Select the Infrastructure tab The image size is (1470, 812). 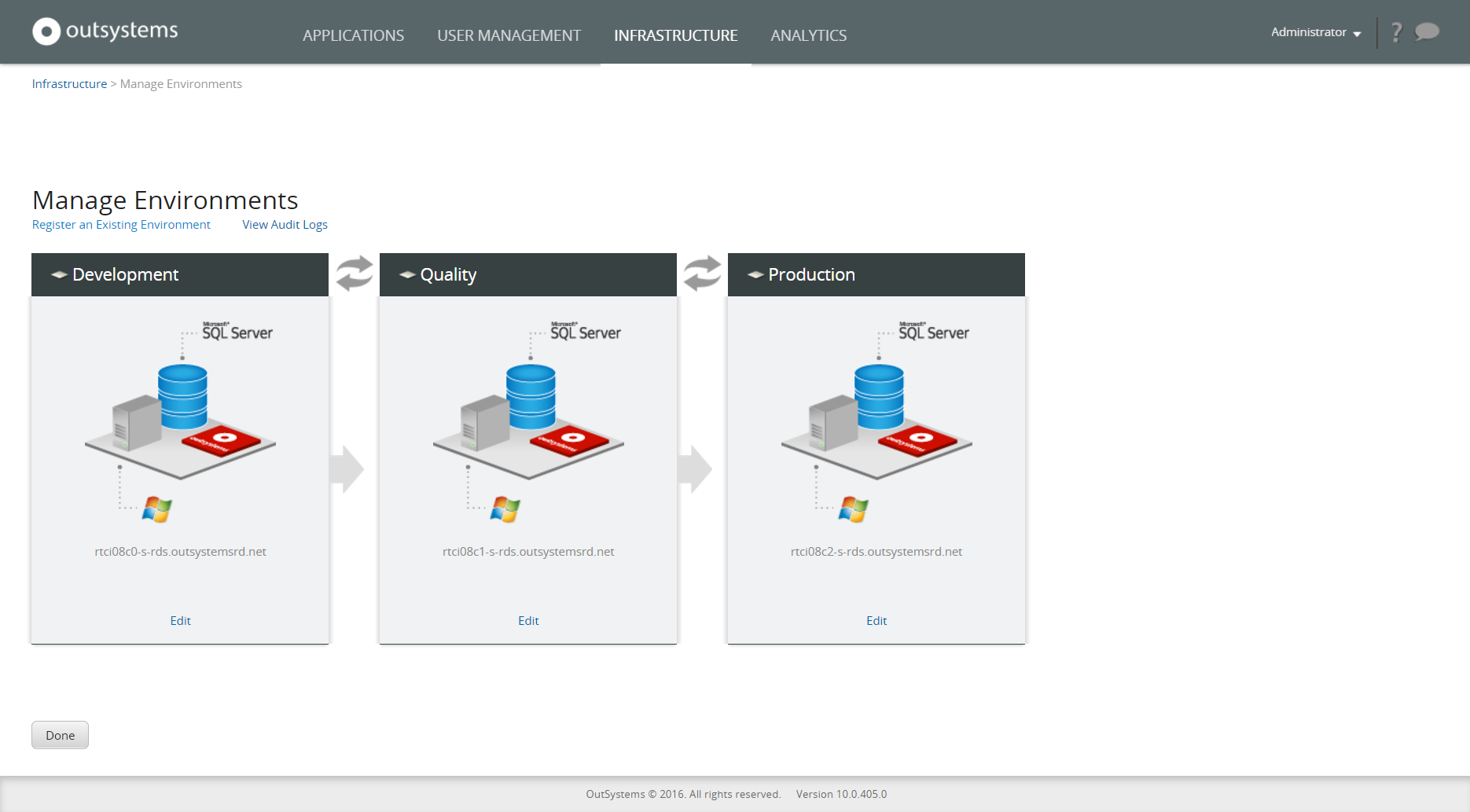[676, 35]
